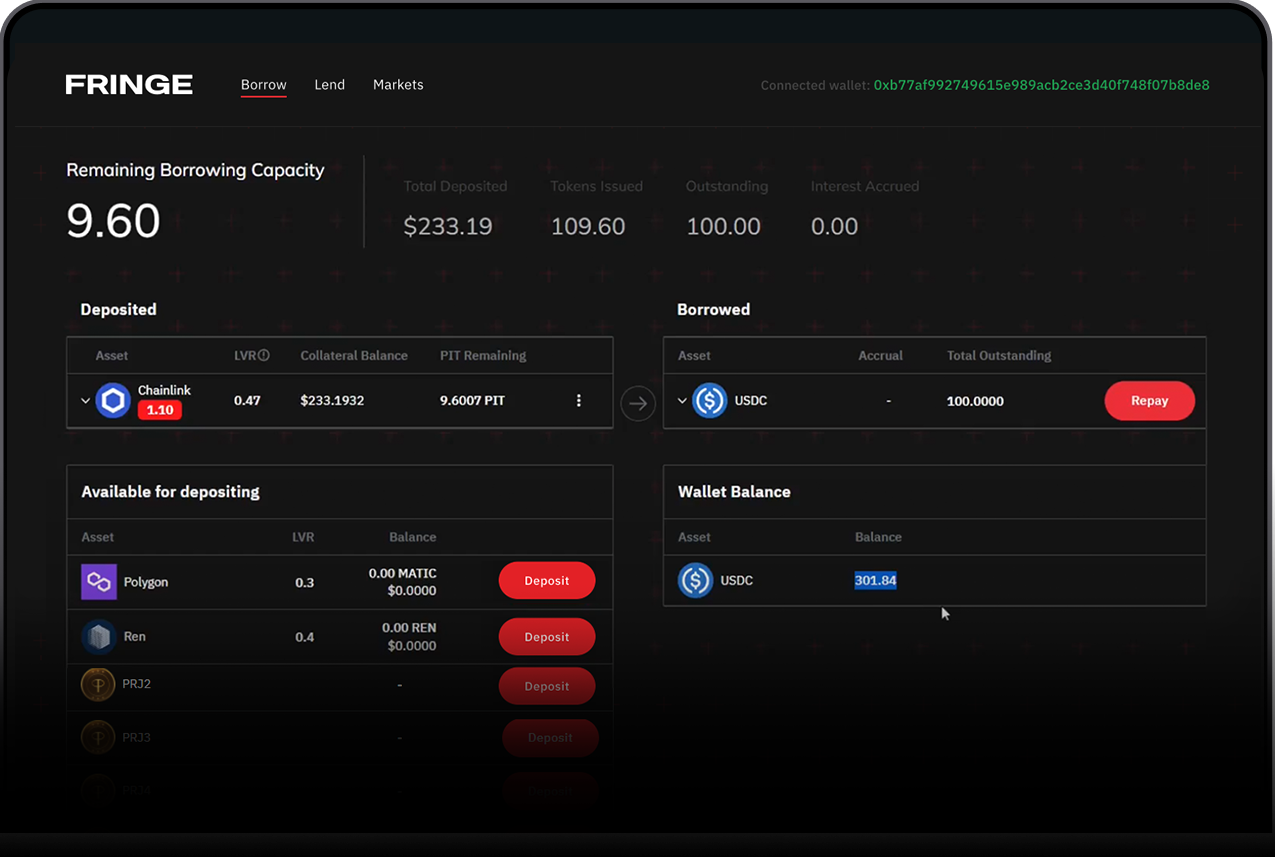Viewport: 1275px width, 857px height.
Task: Expand the USDC borrowed row chevron
Action: [x=682, y=401]
